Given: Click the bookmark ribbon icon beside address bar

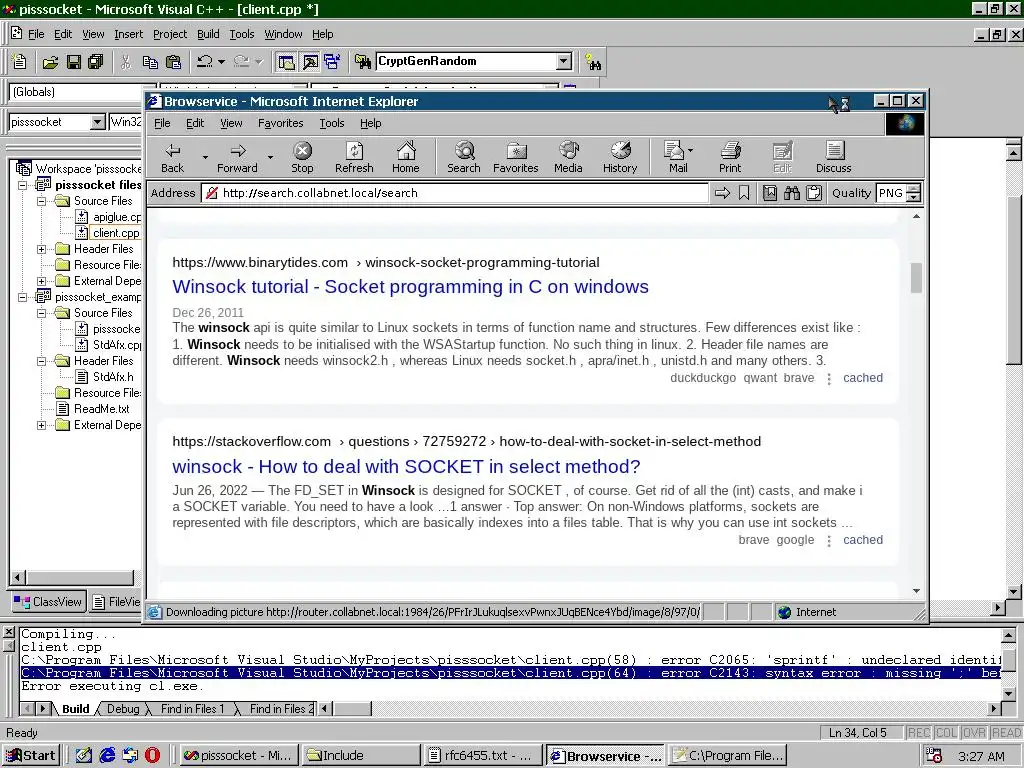Looking at the screenshot, I should coord(744,193).
